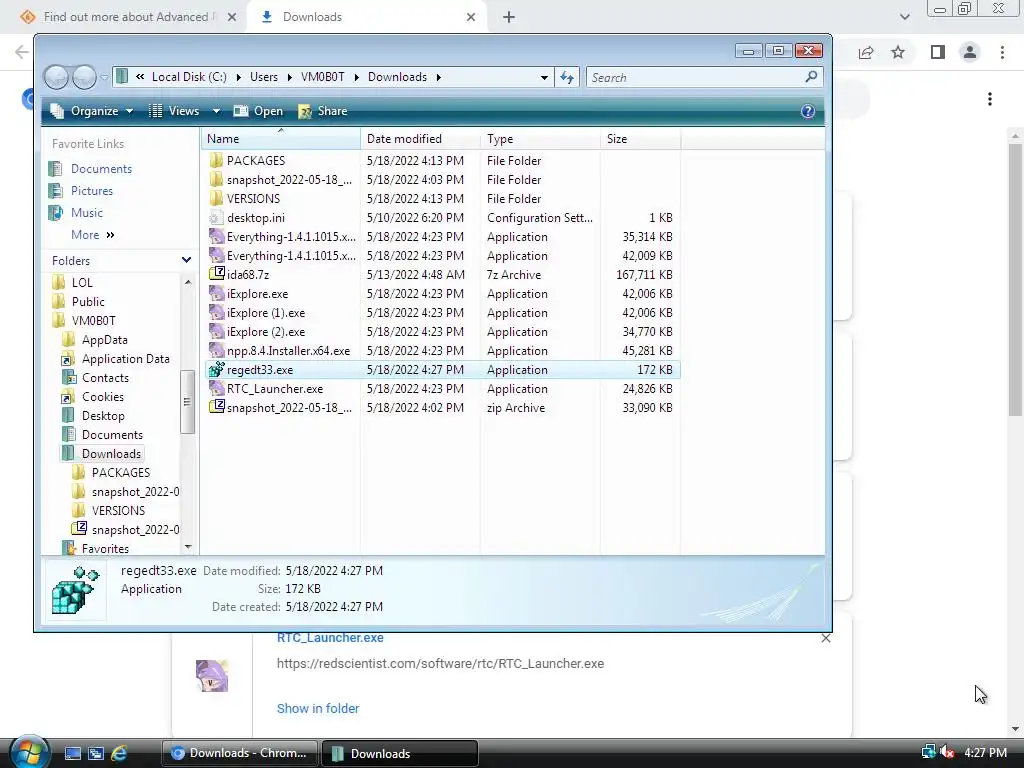Viewport: 1024px width, 768px height.
Task: Click the Pictures icon in Favorite Links
Action: pos(56,191)
